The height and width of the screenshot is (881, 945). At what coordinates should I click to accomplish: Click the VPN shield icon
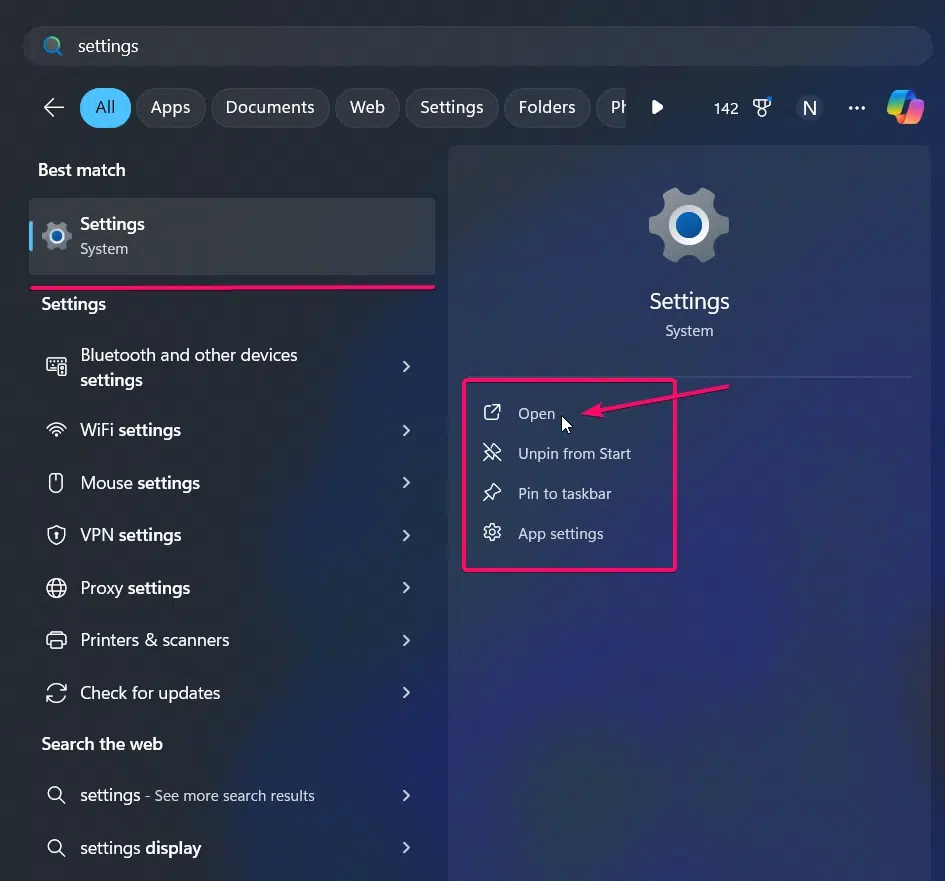(x=57, y=535)
